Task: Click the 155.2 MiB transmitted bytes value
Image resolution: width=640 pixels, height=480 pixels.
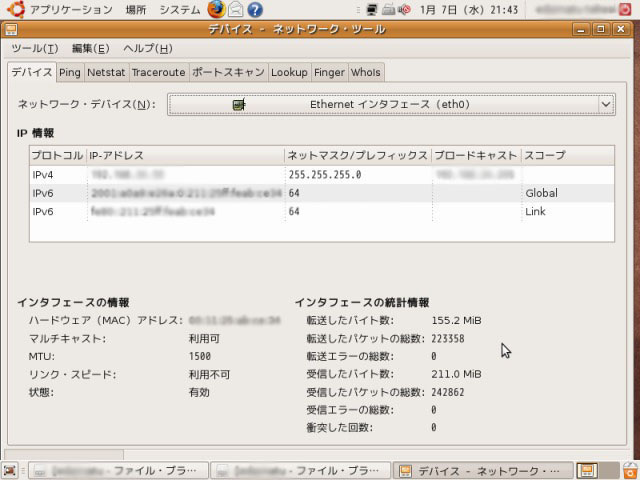Action: (x=456, y=320)
